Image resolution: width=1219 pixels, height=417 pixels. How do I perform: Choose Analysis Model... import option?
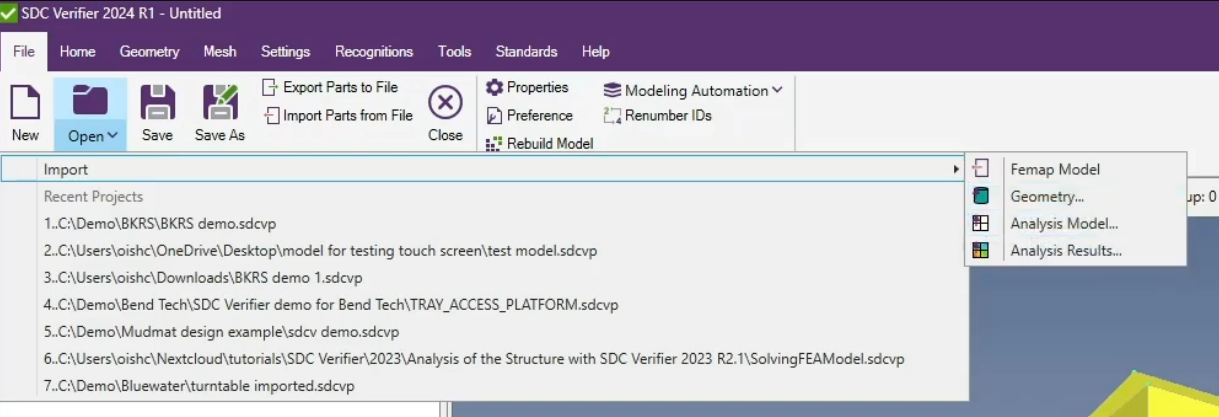click(1075, 223)
